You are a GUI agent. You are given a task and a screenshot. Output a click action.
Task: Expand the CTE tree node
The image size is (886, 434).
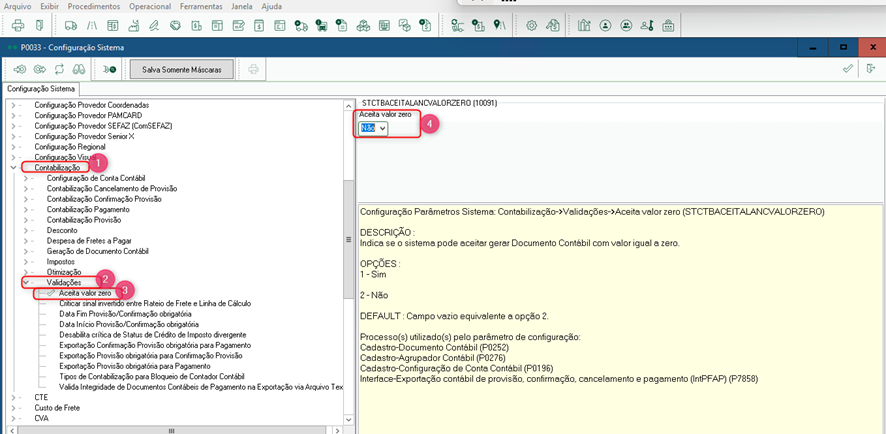[13, 397]
